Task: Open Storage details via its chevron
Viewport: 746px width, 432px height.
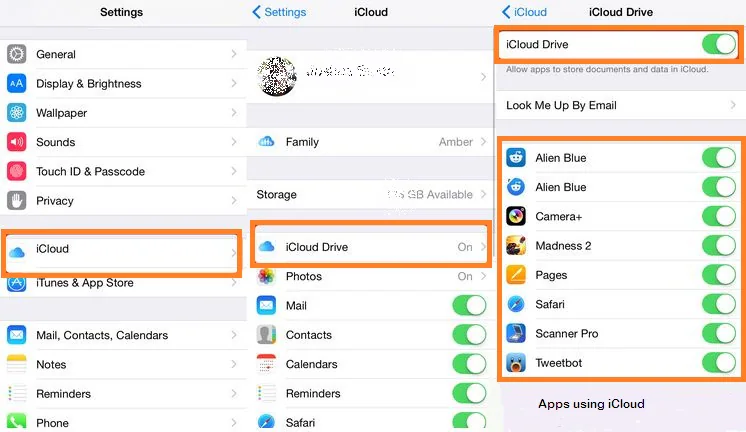Action: click(x=483, y=194)
